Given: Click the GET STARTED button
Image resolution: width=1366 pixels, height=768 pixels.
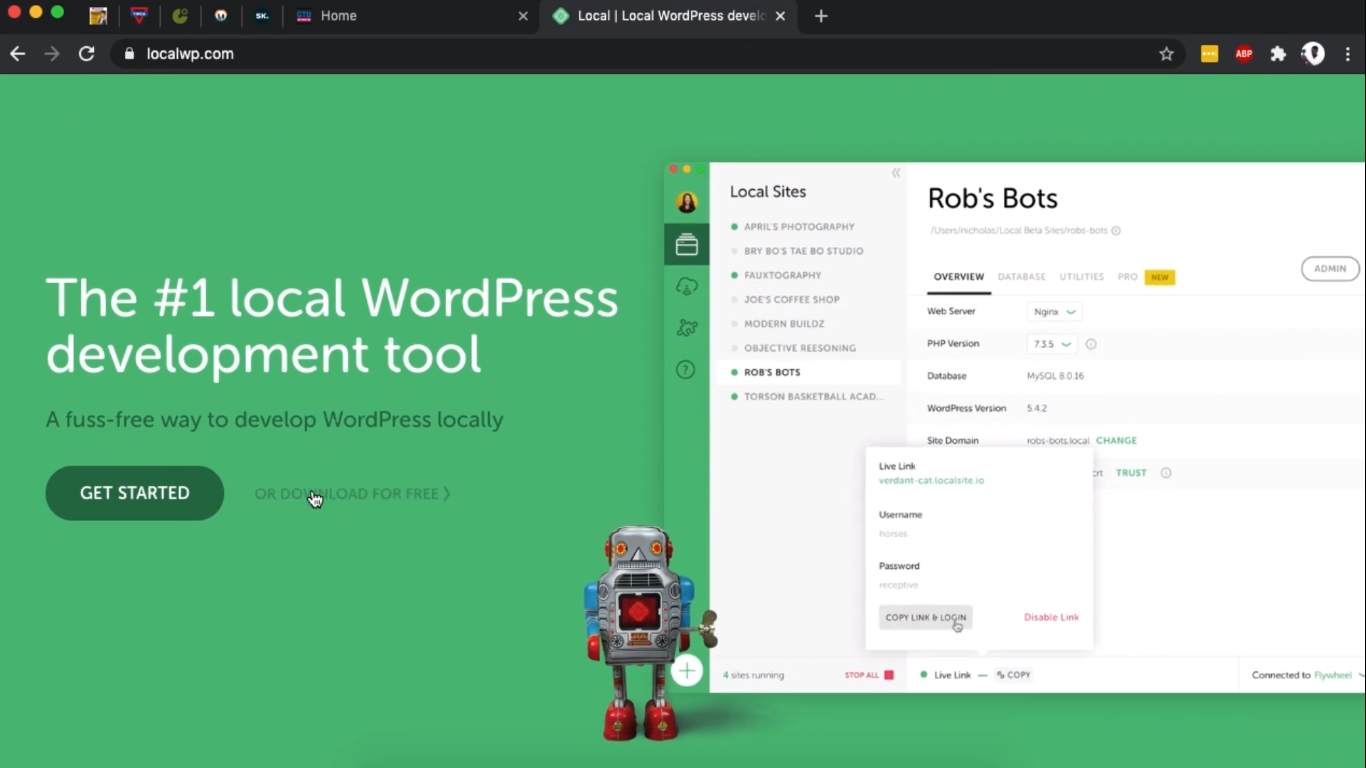Looking at the screenshot, I should coord(135,493).
